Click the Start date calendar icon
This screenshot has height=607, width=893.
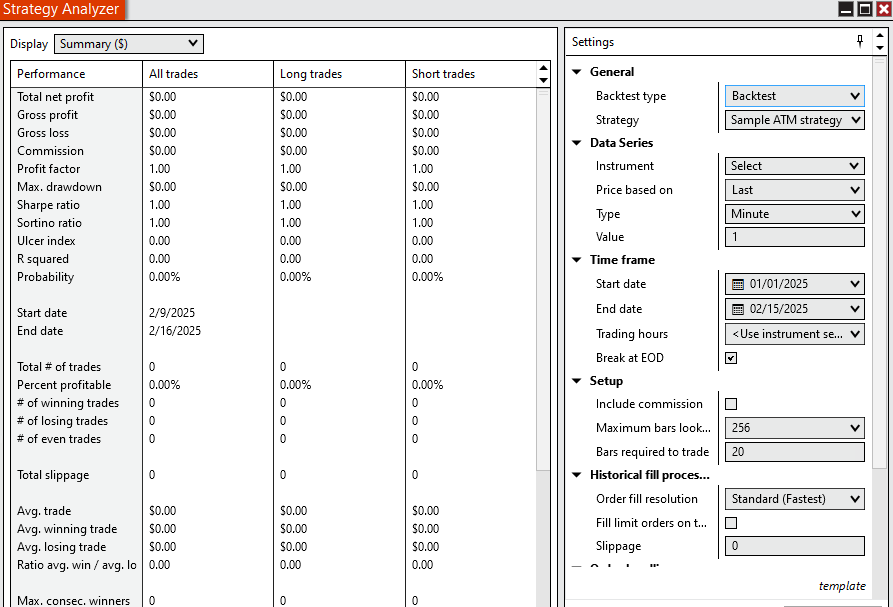click(x=738, y=284)
